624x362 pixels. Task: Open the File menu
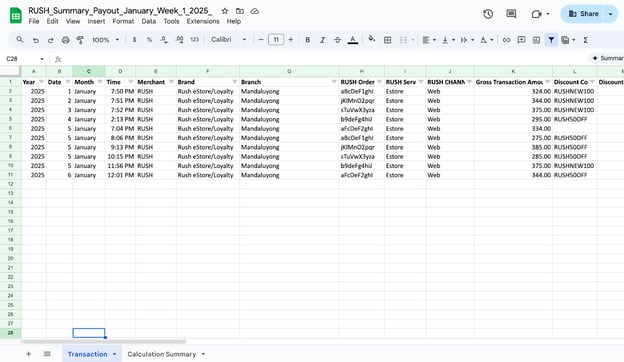[34, 21]
